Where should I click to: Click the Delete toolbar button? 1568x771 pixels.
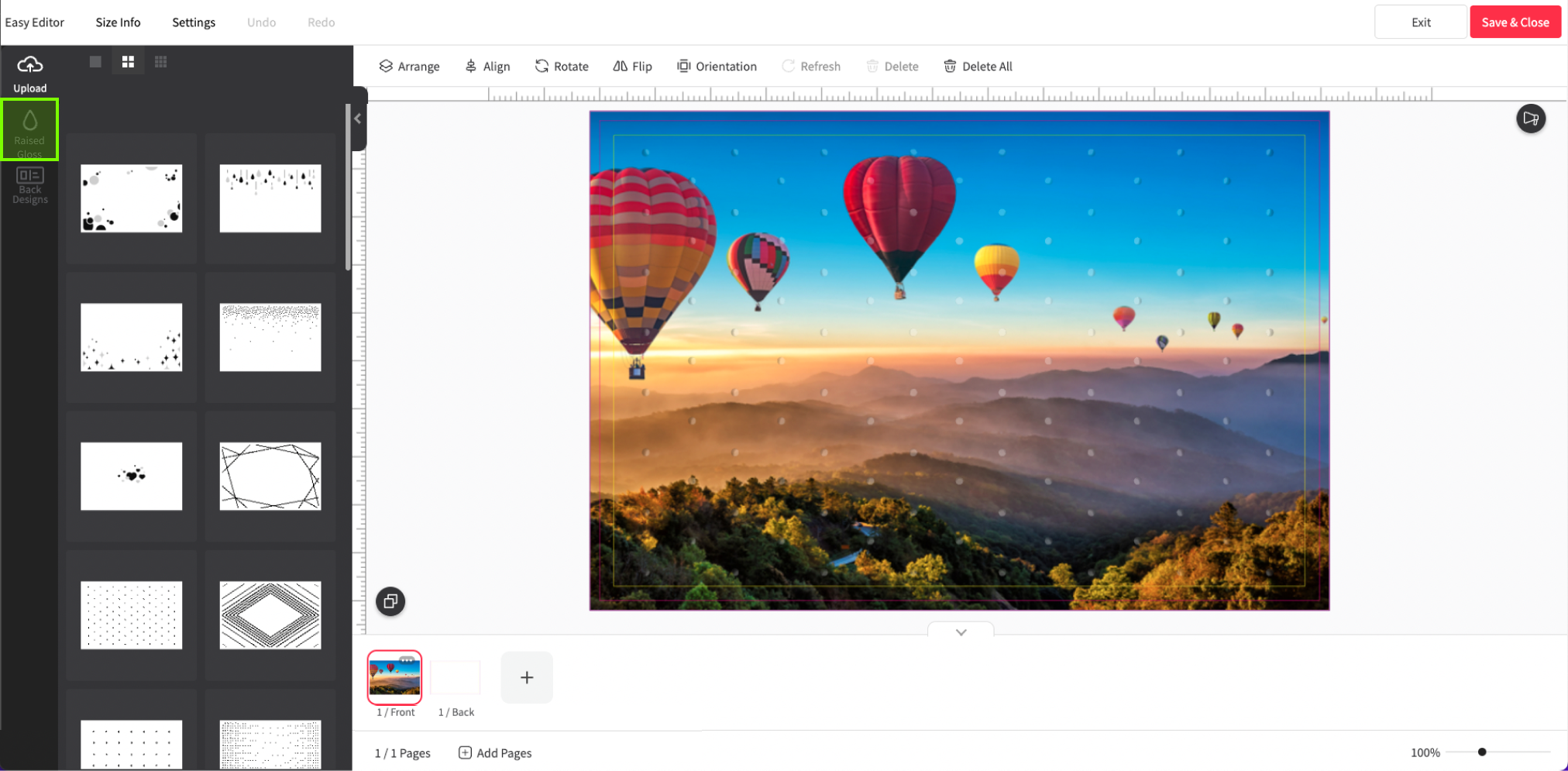click(x=892, y=67)
